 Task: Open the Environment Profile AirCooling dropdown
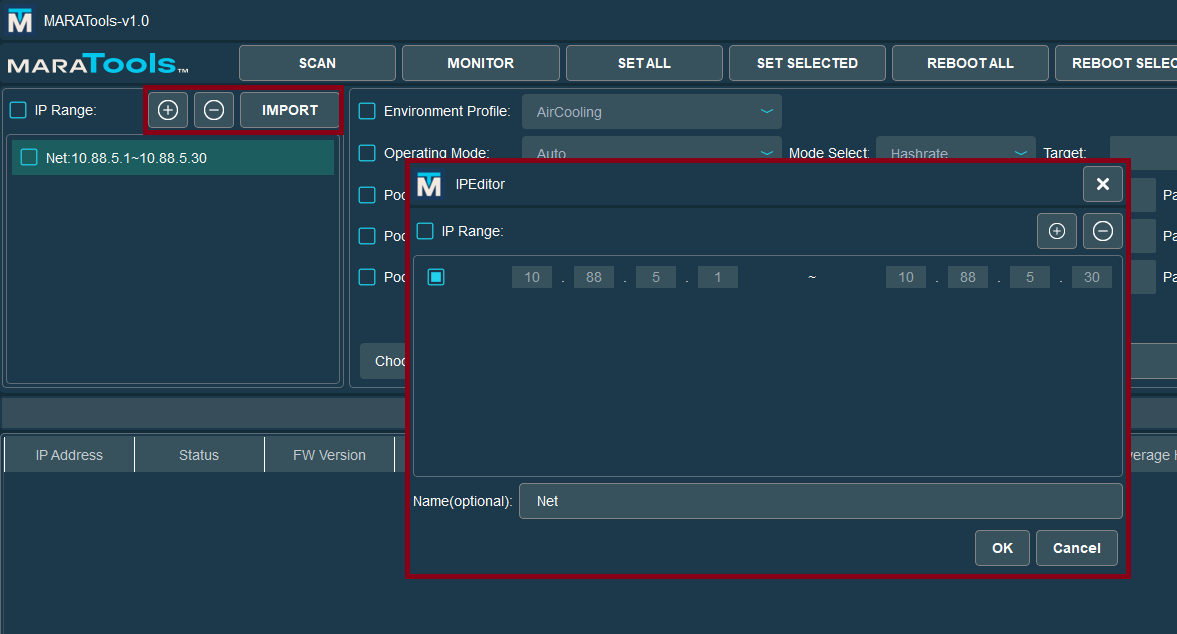[652, 112]
